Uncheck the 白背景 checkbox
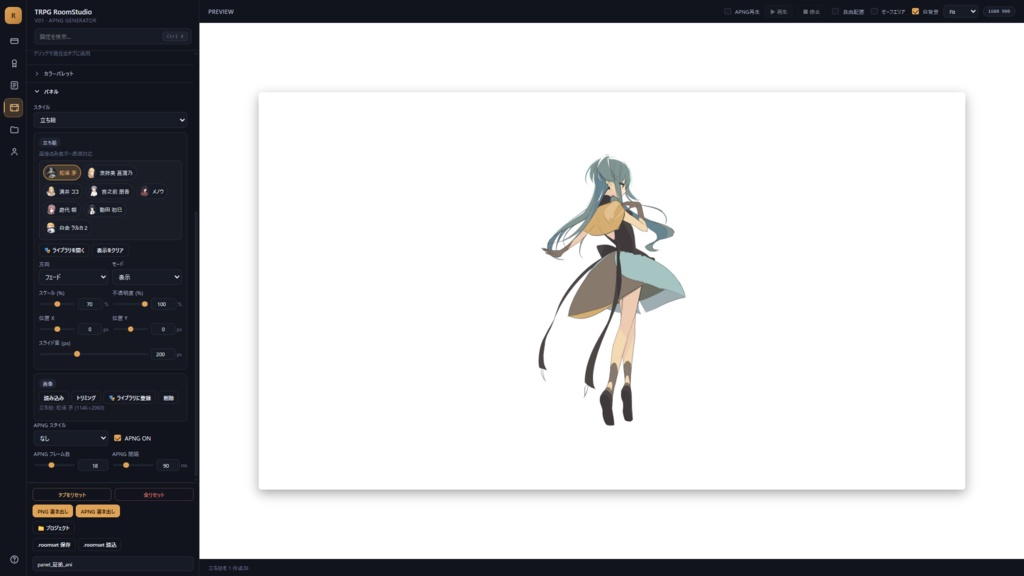This screenshot has width=1024, height=576. 915,12
